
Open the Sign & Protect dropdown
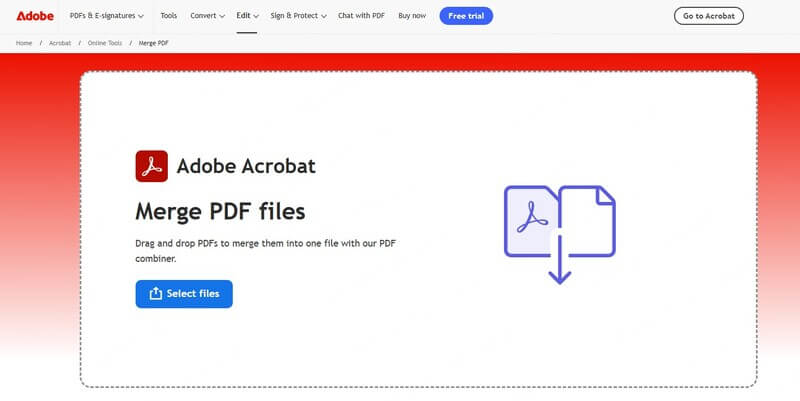298,16
